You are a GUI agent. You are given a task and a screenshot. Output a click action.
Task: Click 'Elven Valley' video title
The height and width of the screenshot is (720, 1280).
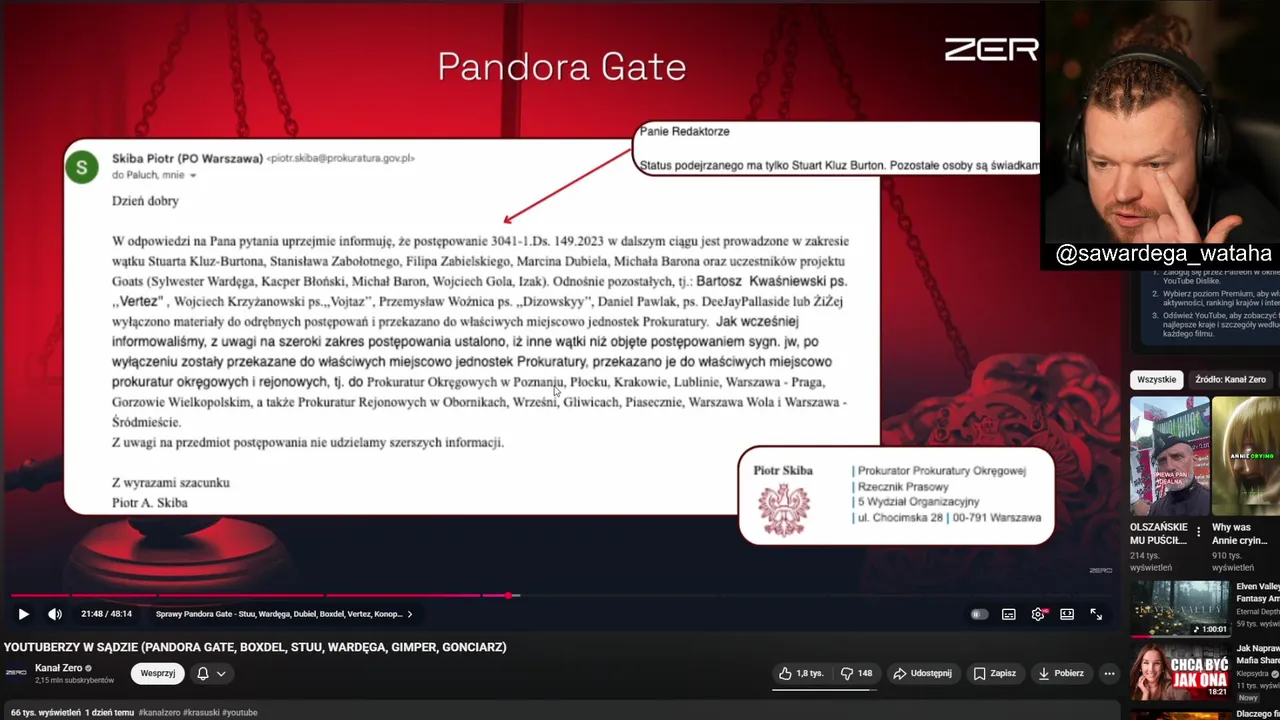[x=1258, y=592]
